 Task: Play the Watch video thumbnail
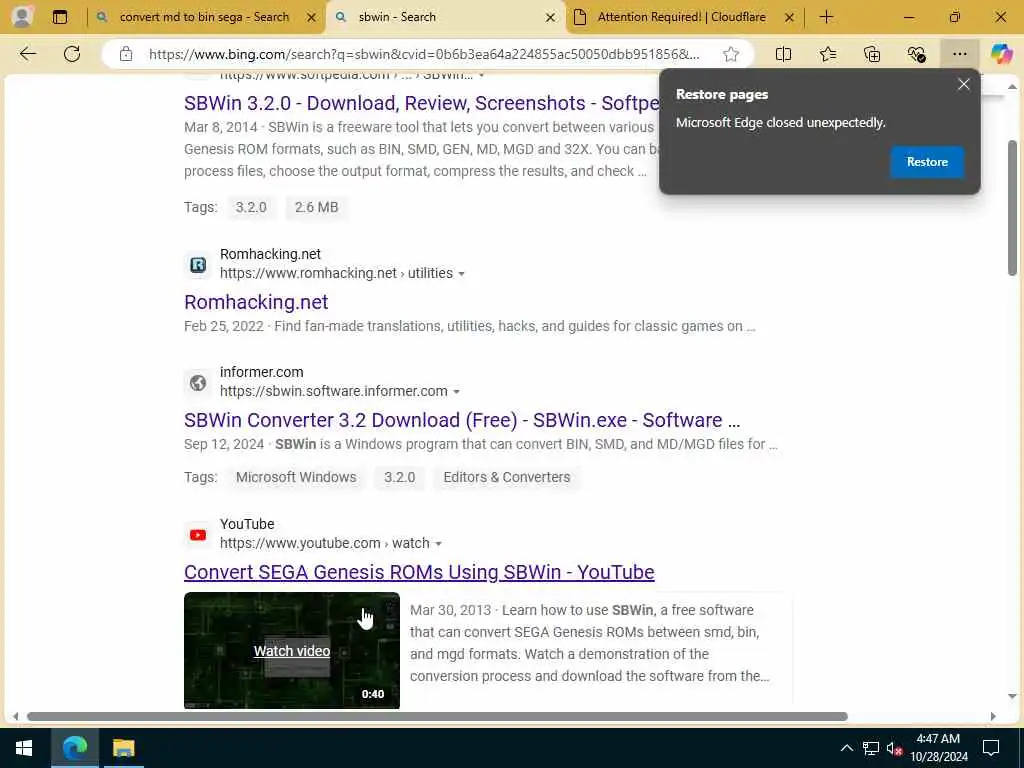pos(292,650)
